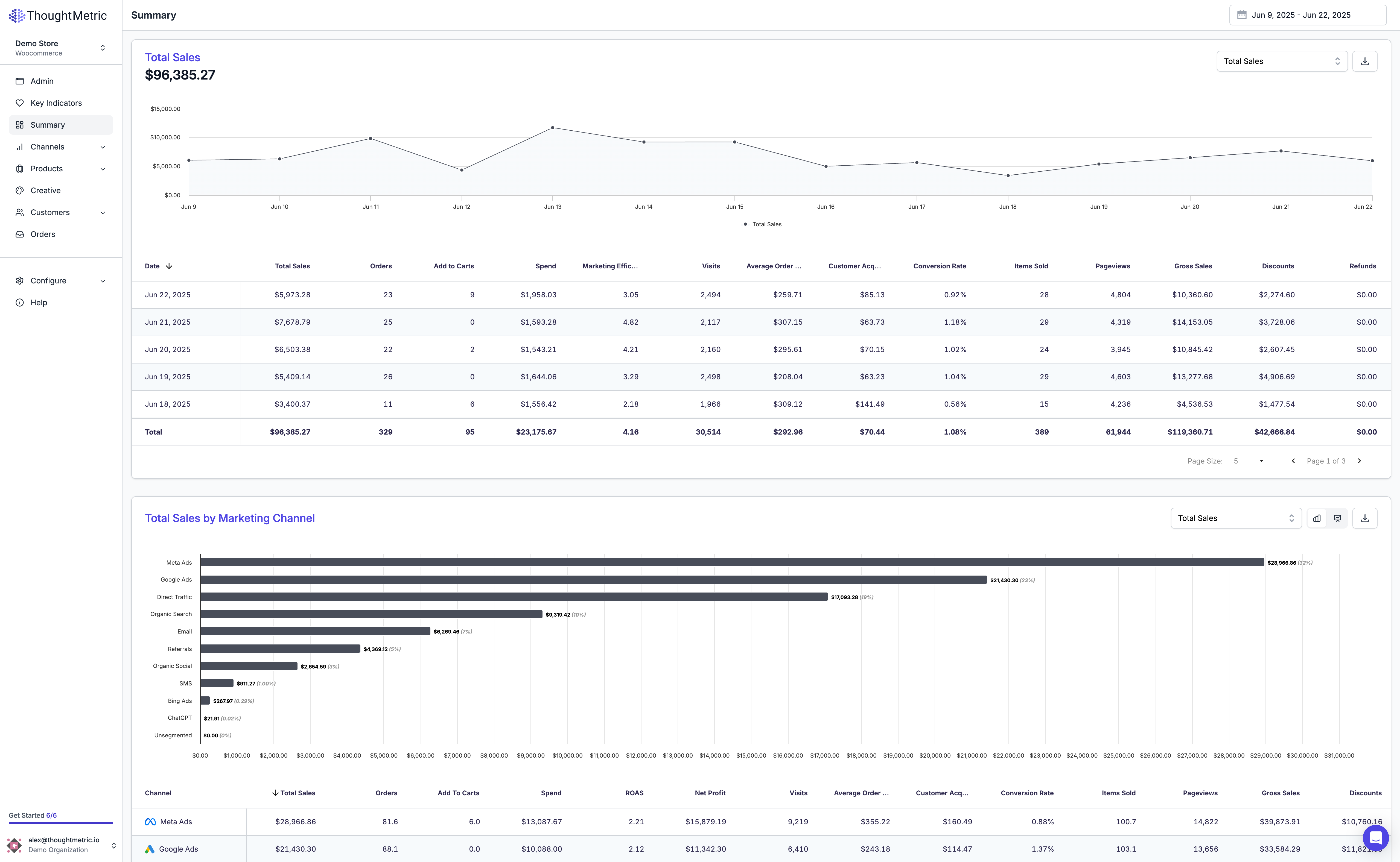Open the Orders page
The height and width of the screenshot is (862, 1400).
43,234
